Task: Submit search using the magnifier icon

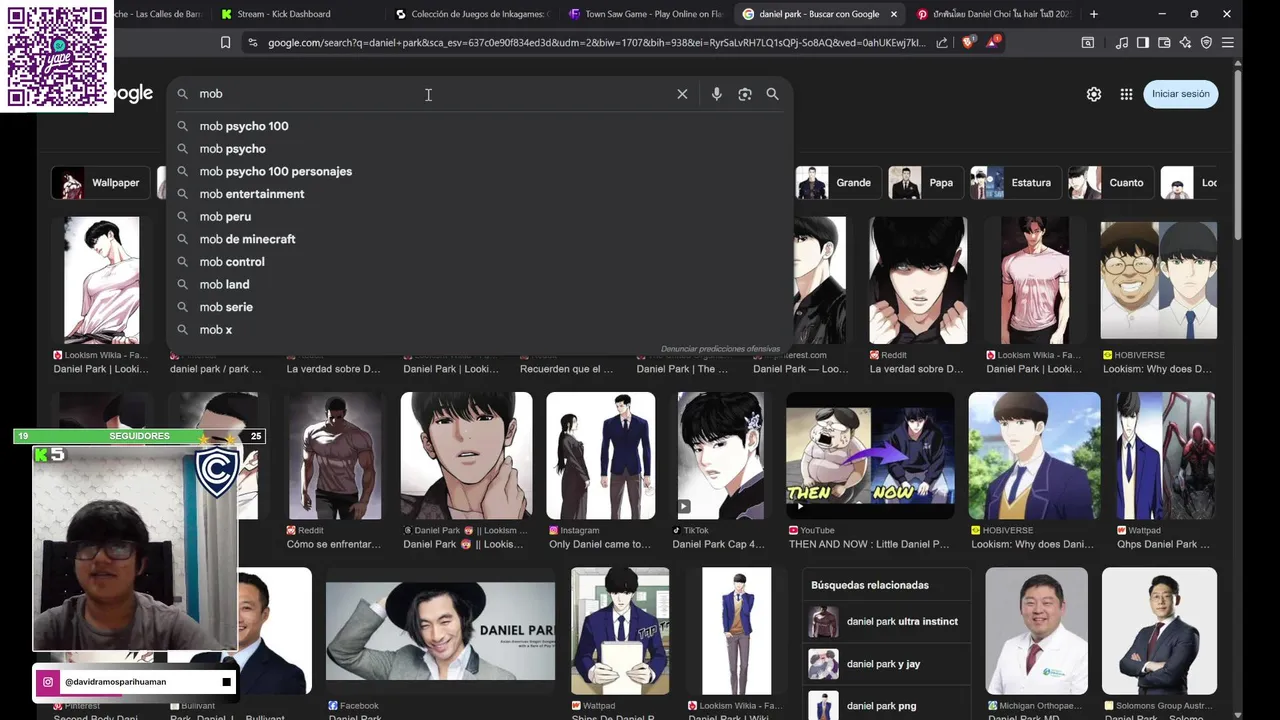Action: (772, 94)
